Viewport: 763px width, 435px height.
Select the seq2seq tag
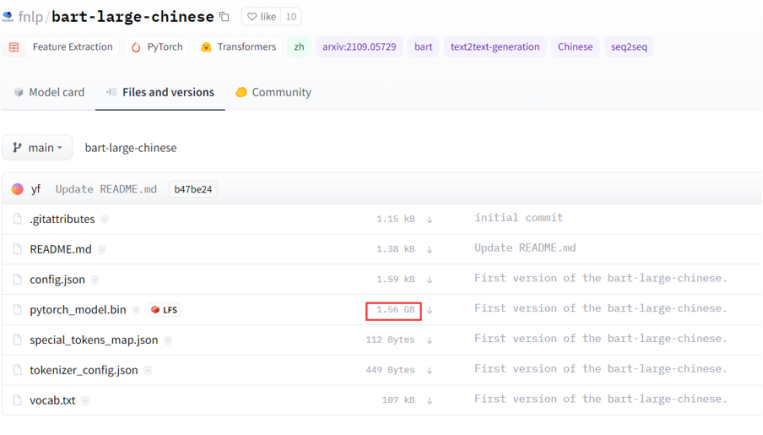pyautogui.click(x=629, y=47)
